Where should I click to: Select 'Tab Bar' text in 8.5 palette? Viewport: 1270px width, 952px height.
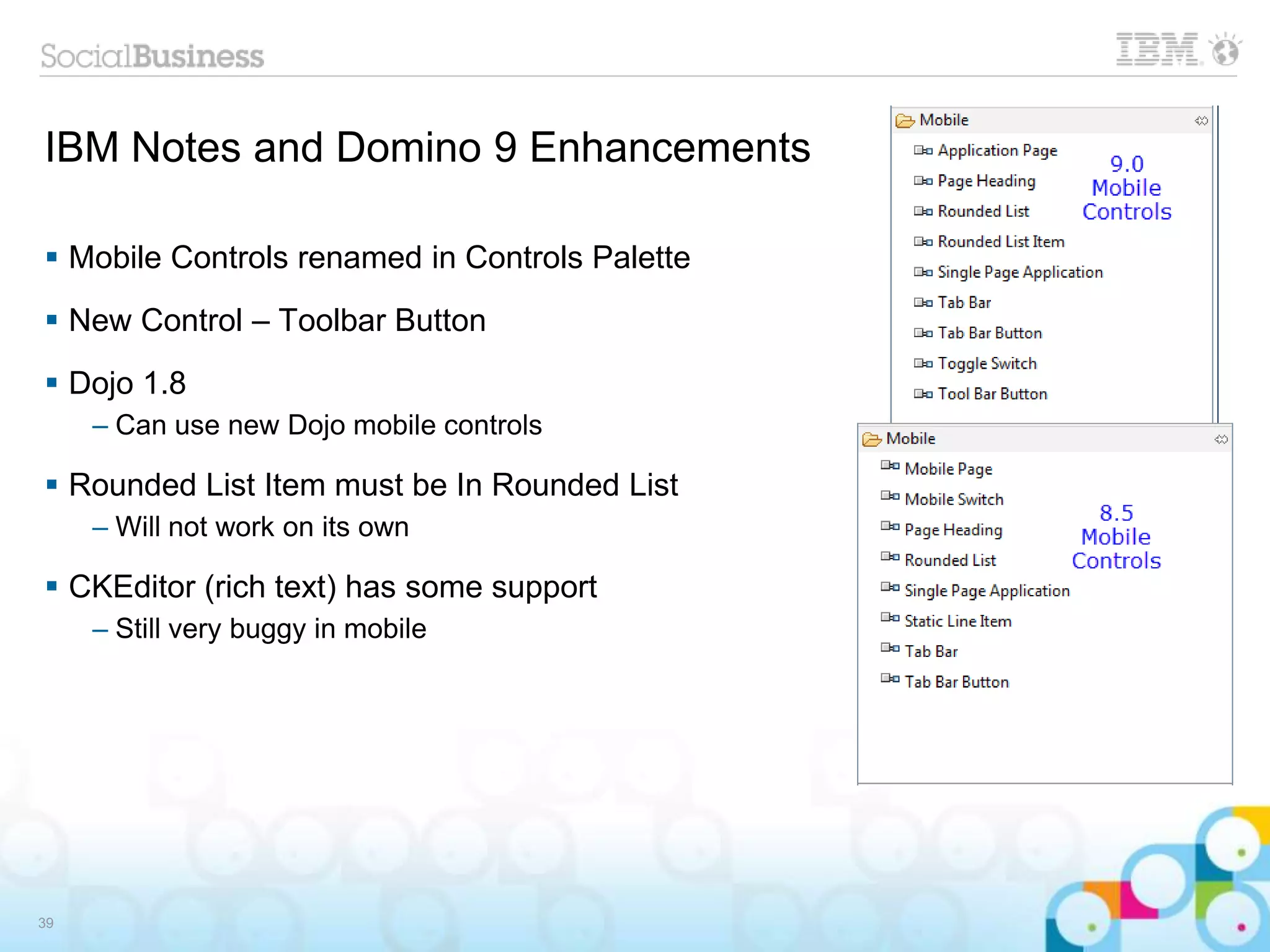click(931, 651)
